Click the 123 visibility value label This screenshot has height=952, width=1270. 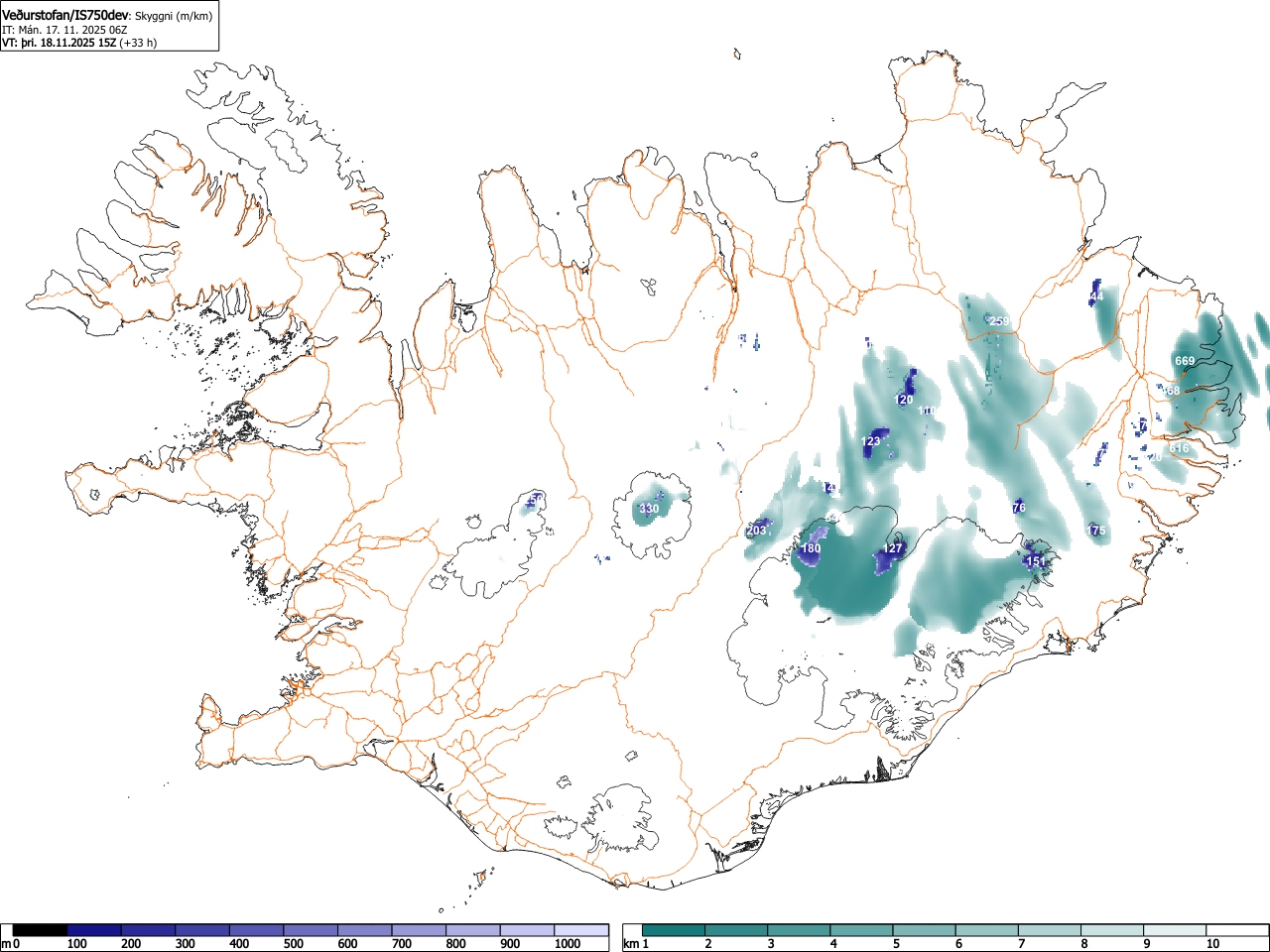tap(871, 441)
